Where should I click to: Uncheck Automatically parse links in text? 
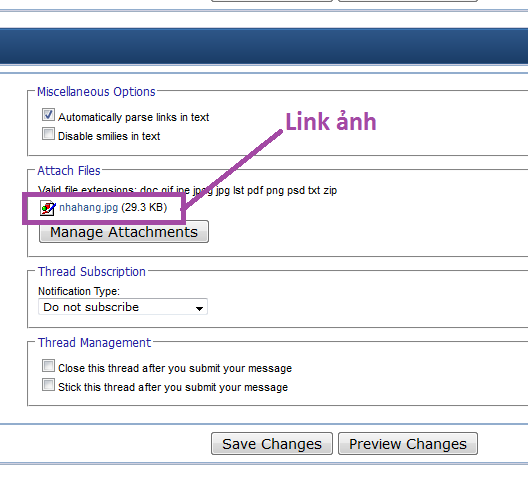48,114
